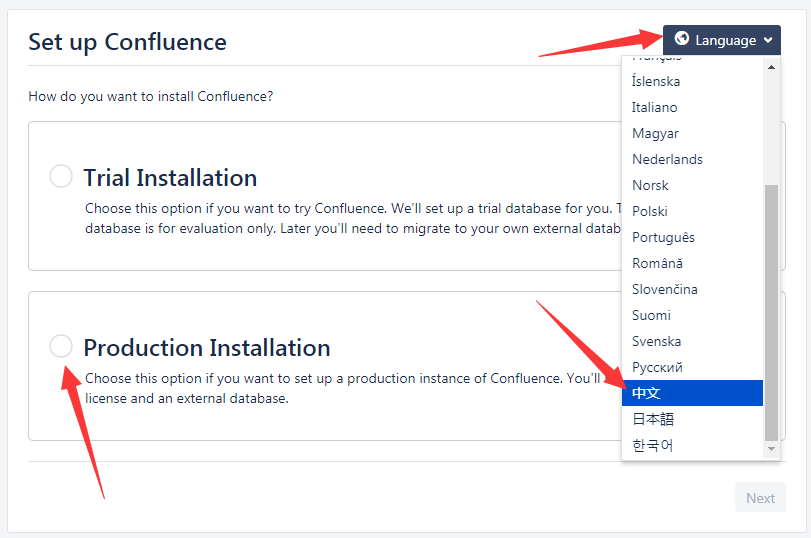Choose Suomi from the language list
Viewport: 811px width, 538px height.
[692, 315]
